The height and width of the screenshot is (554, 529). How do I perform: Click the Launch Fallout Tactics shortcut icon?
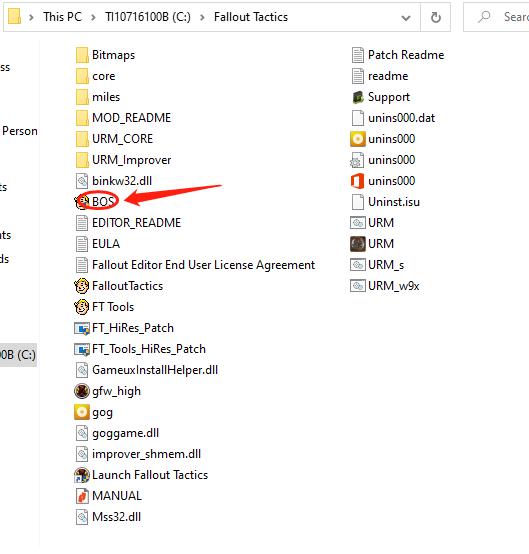(x=82, y=475)
